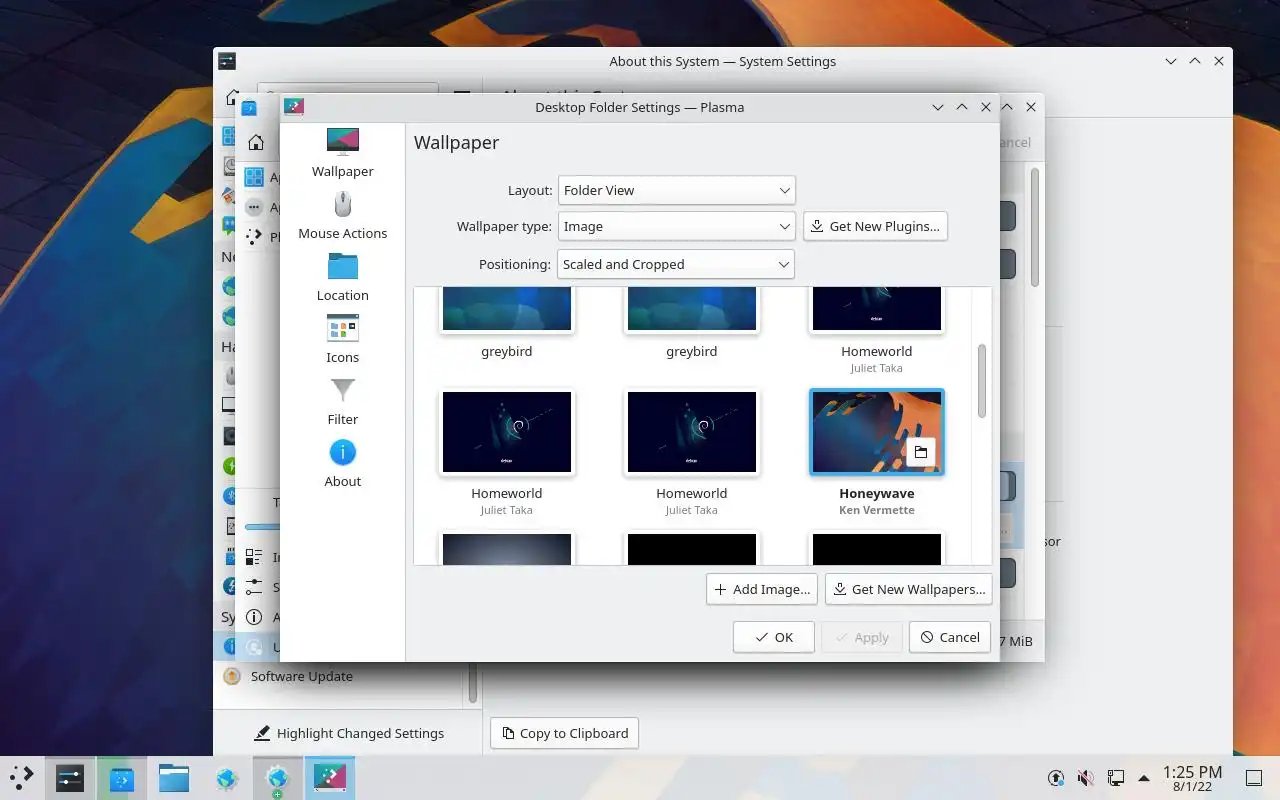This screenshot has width=1280, height=800.
Task: Click the 'Ken Vermette' author text
Action: click(877, 510)
